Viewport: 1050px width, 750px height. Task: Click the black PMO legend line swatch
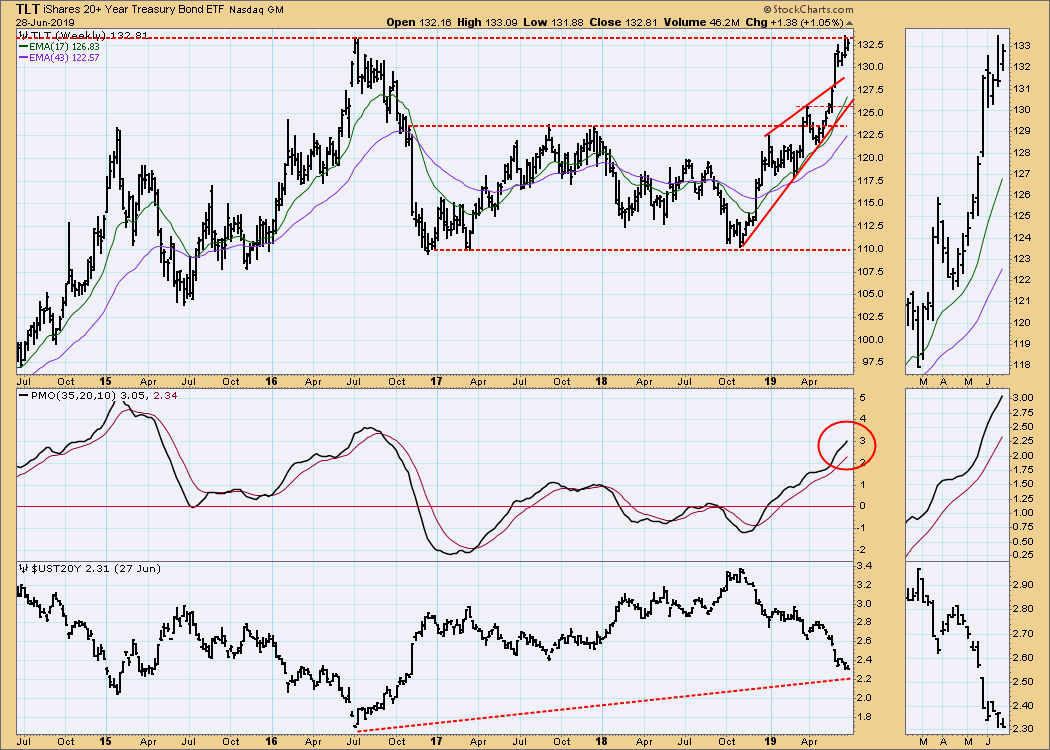[x=24, y=395]
